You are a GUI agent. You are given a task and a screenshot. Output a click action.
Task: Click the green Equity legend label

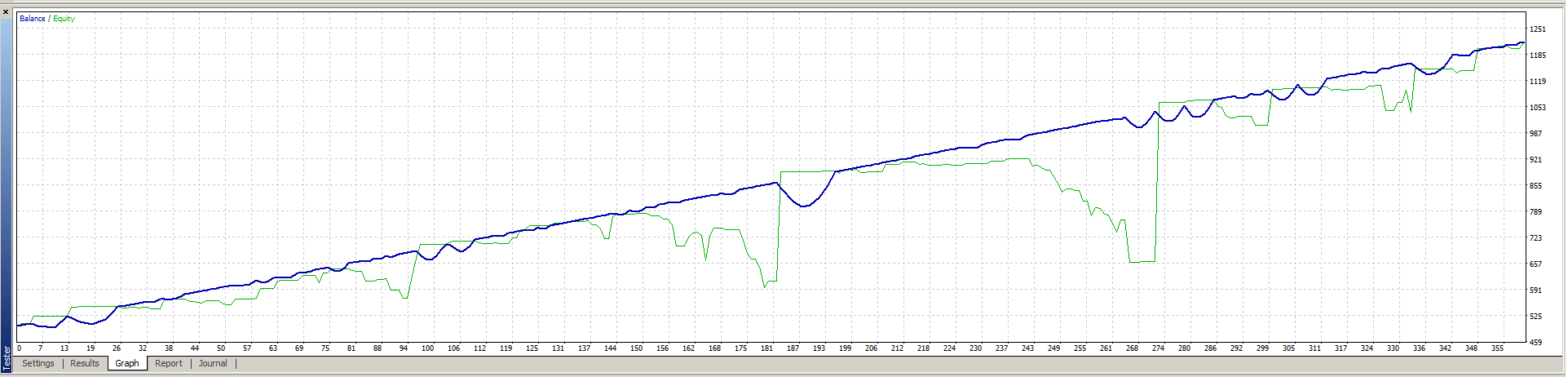[64, 19]
